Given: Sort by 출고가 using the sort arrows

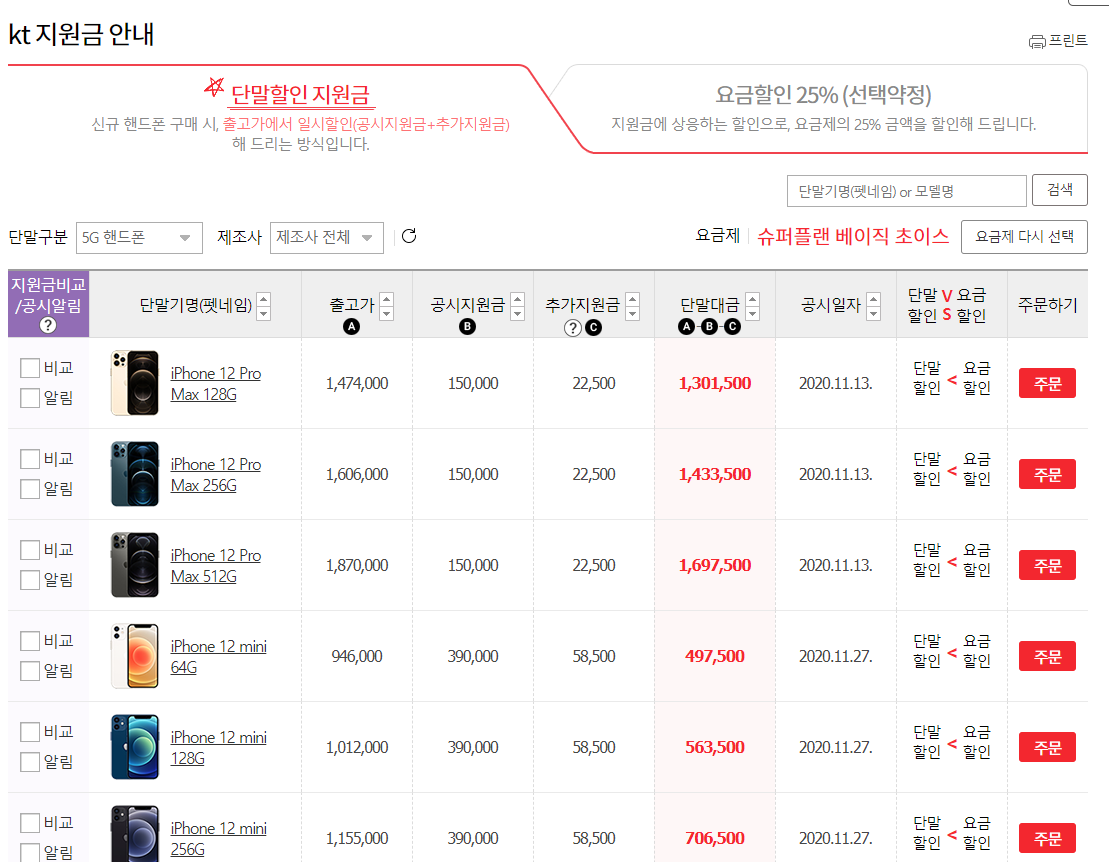Looking at the screenshot, I should 387,306.
